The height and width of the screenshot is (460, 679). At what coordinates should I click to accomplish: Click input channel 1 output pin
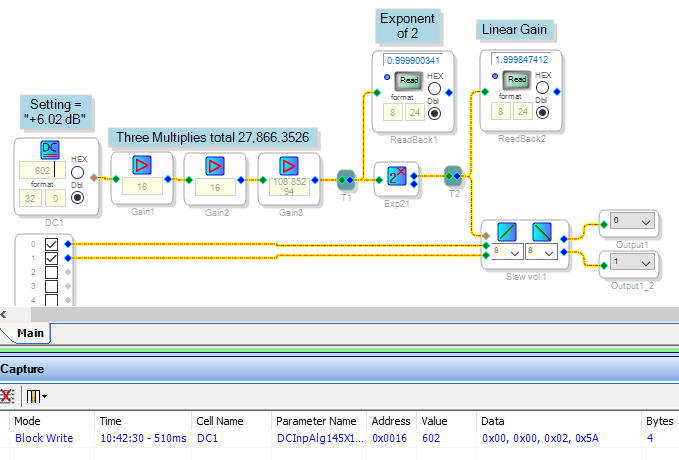pyautogui.click(x=68, y=258)
